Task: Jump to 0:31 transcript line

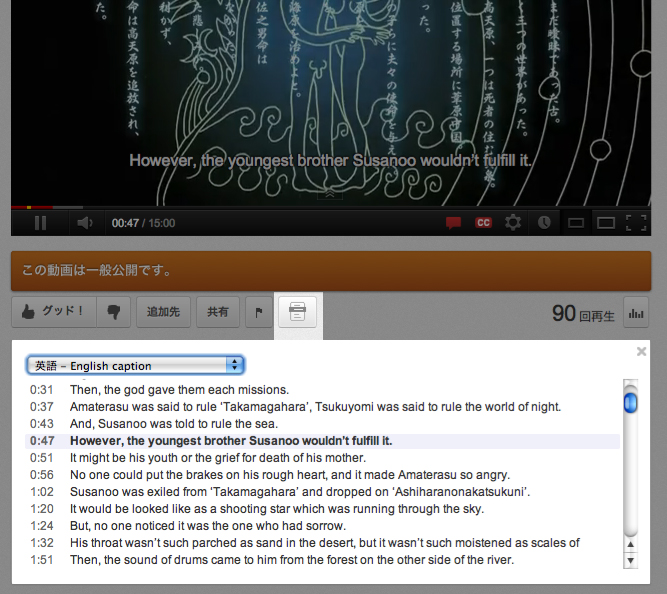Action: coord(322,390)
